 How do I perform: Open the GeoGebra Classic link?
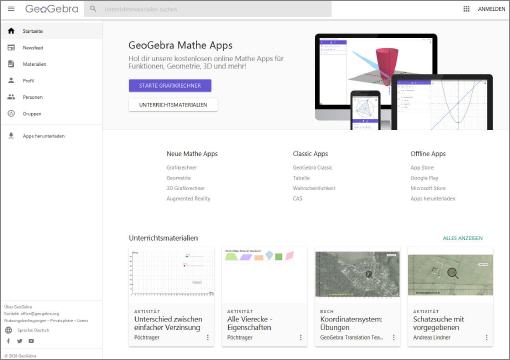pyautogui.click(x=312, y=167)
